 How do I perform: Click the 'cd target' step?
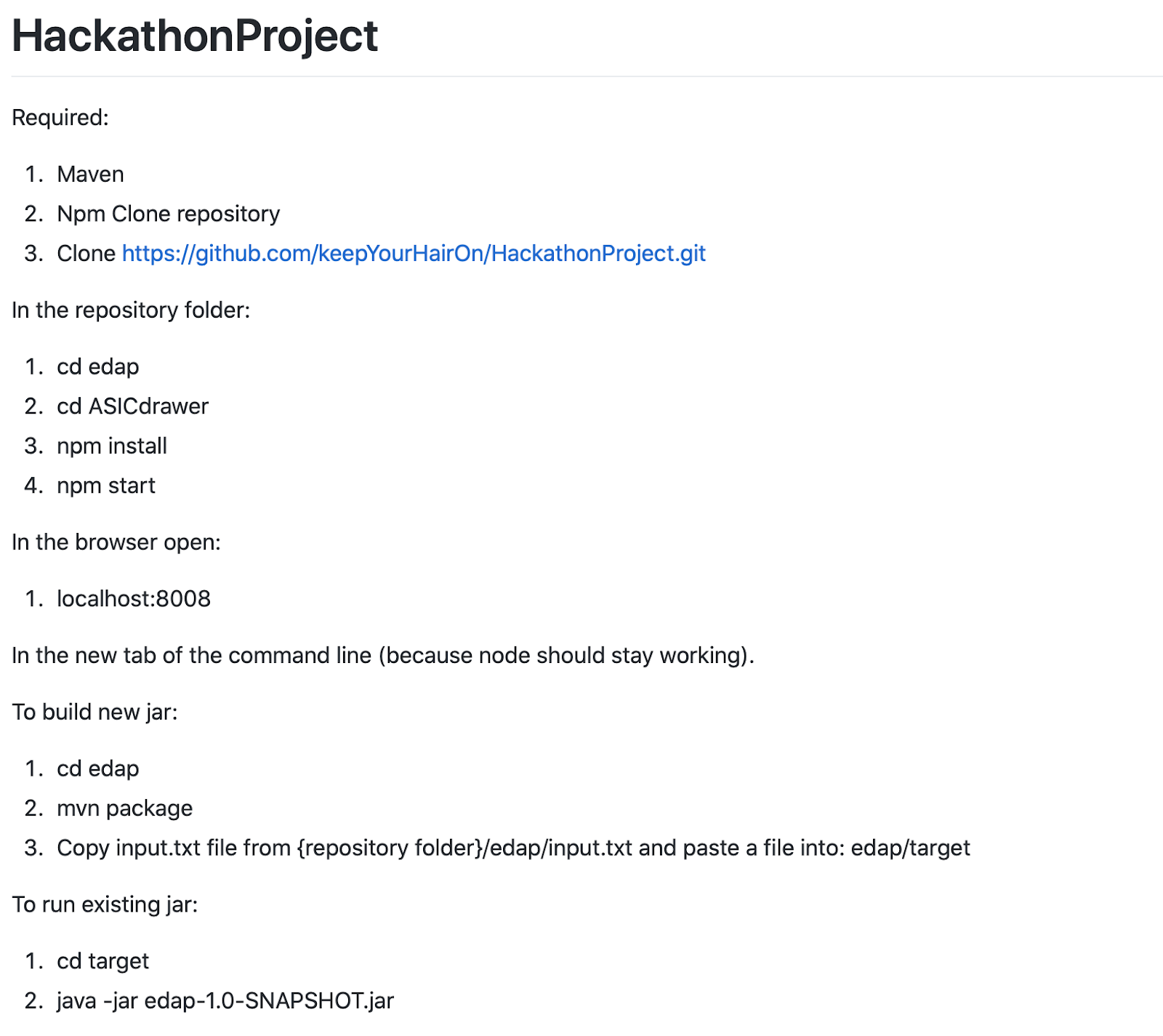(x=102, y=961)
